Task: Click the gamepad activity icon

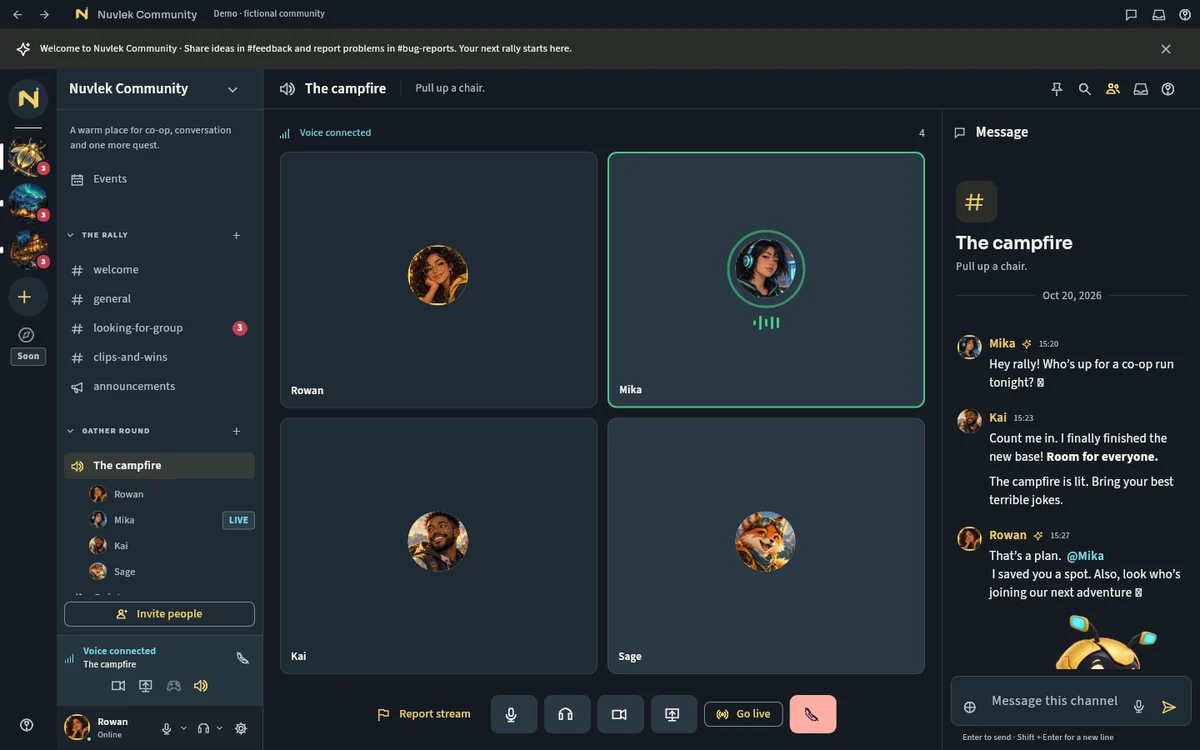Action: click(x=173, y=686)
